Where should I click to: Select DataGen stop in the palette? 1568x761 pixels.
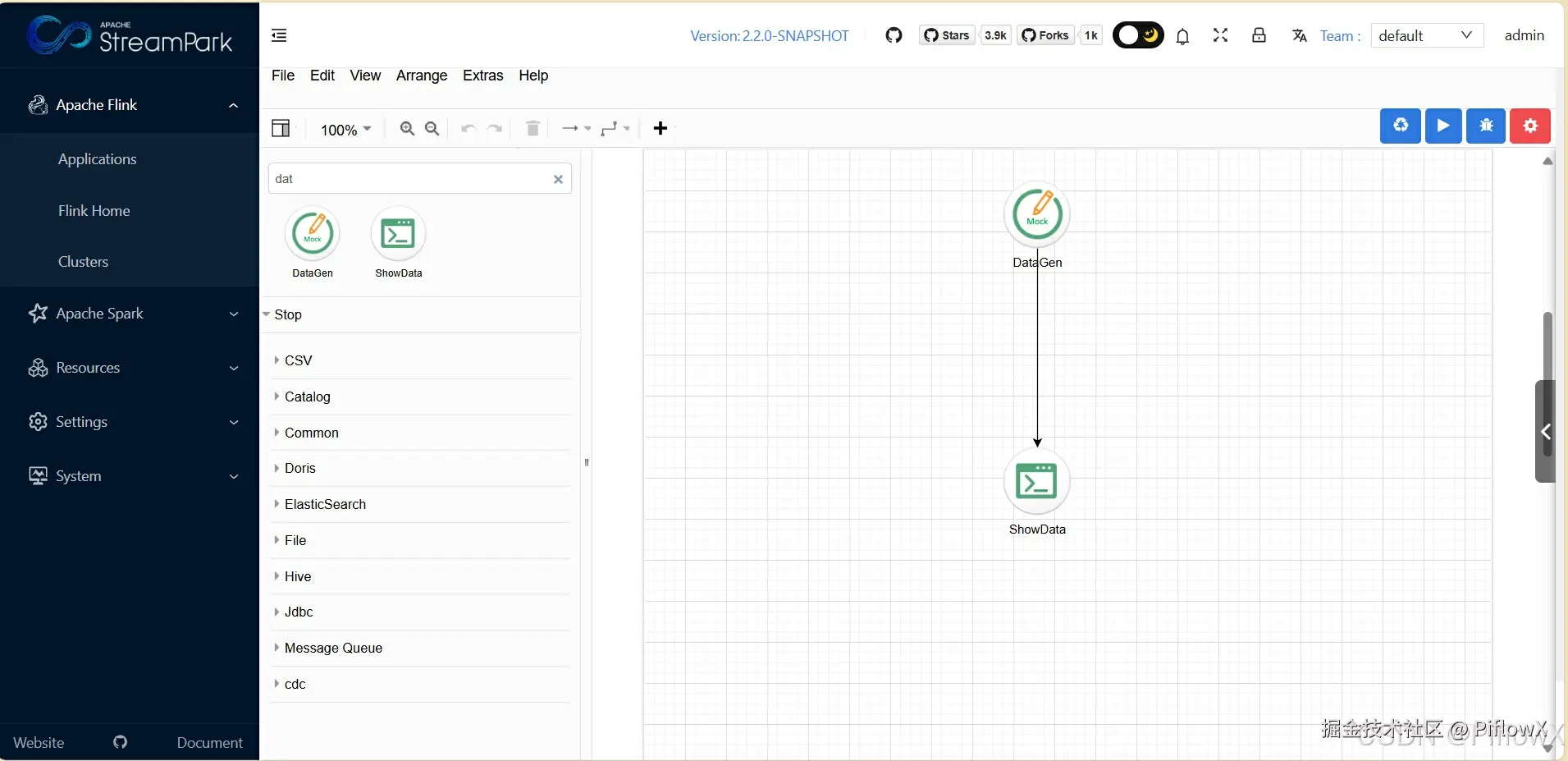(x=313, y=243)
